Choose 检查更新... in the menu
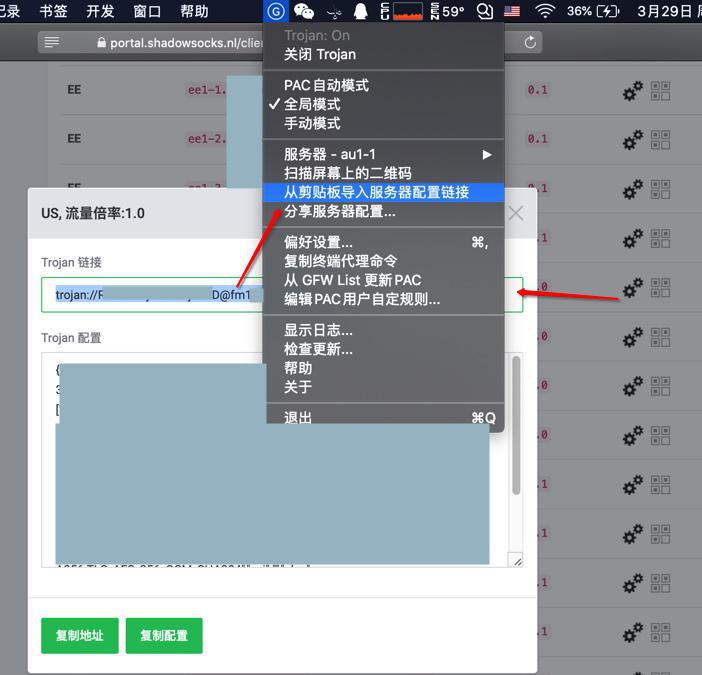 pyautogui.click(x=383, y=349)
